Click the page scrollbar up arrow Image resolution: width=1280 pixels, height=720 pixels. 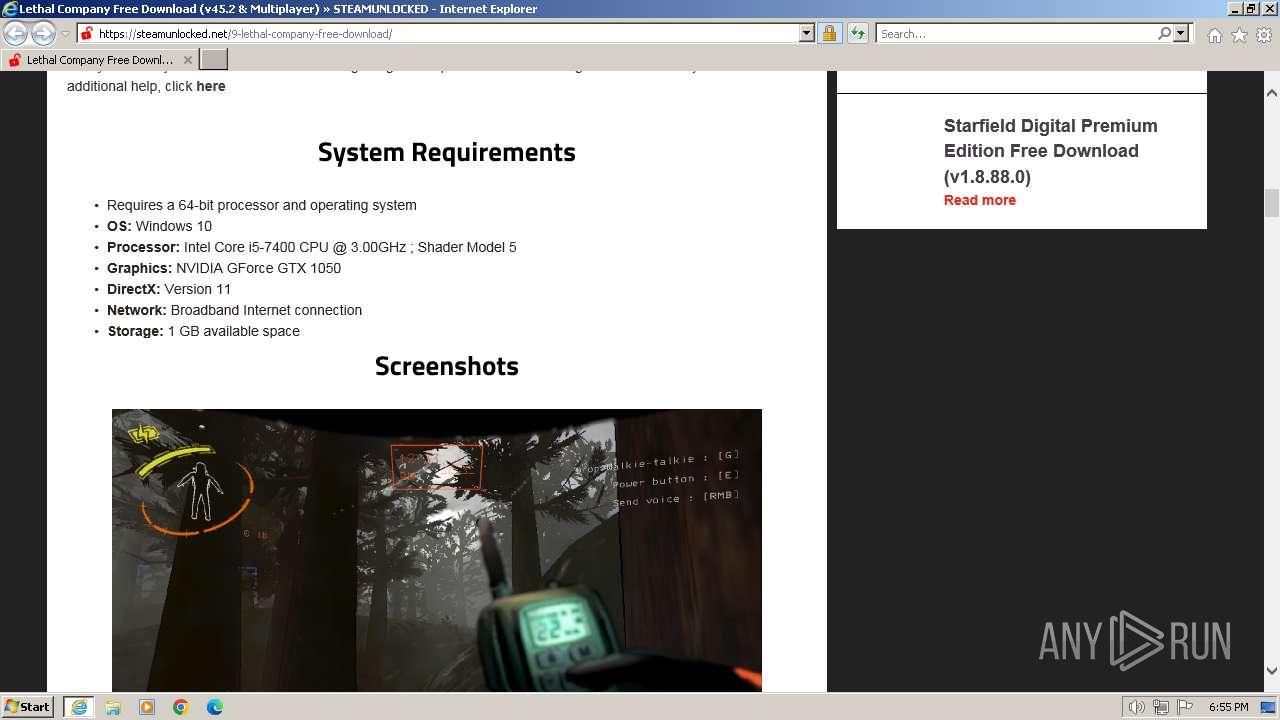pyautogui.click(x=1272, y=93)
